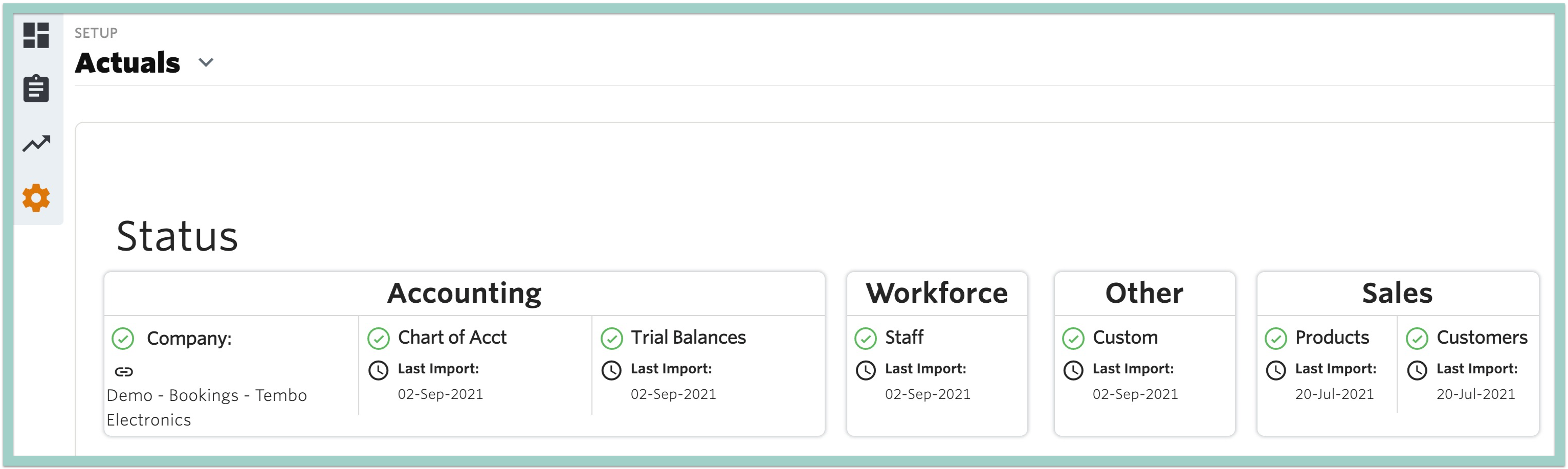The image size is (1568, 469).
Task: Click the clock icon under Custom
Action: click(x=1073, y=370)
